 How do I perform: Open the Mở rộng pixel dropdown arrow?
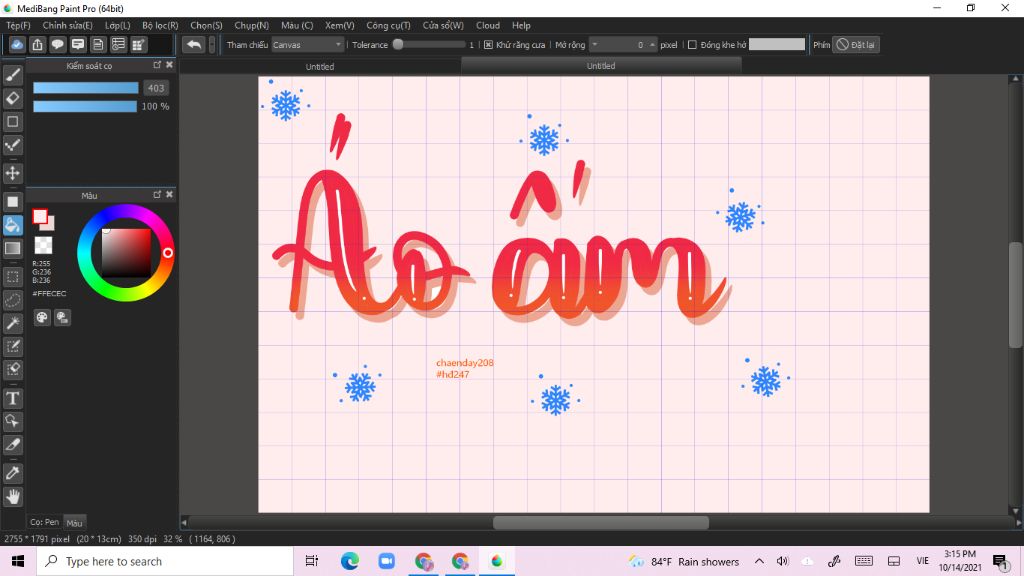point(594,44)
